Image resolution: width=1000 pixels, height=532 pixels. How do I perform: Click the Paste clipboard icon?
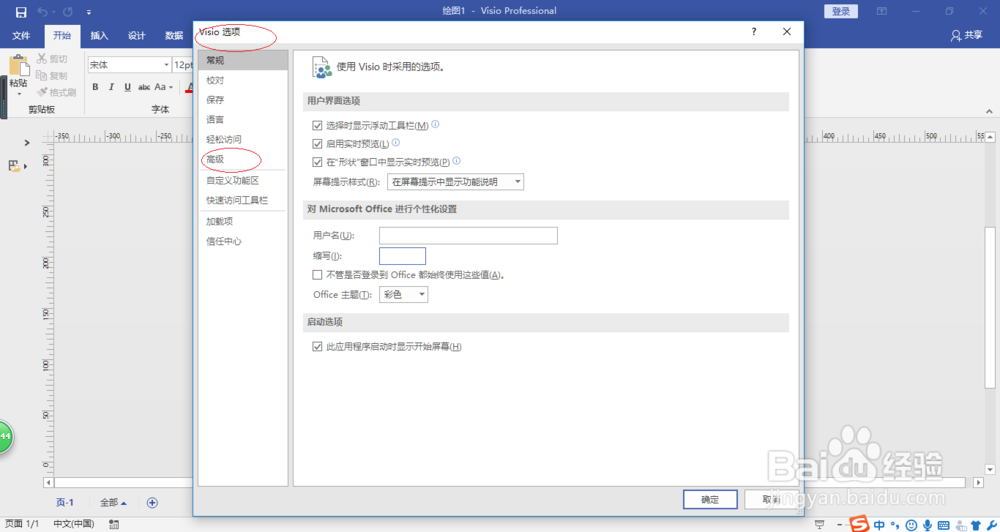point(18,67)
